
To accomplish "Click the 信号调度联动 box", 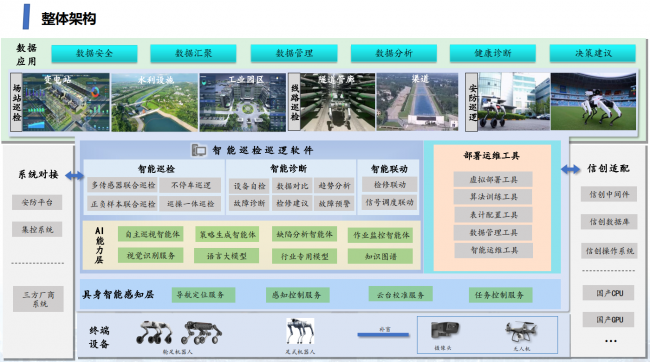I will pyautogui.click(x=390, y=202).
